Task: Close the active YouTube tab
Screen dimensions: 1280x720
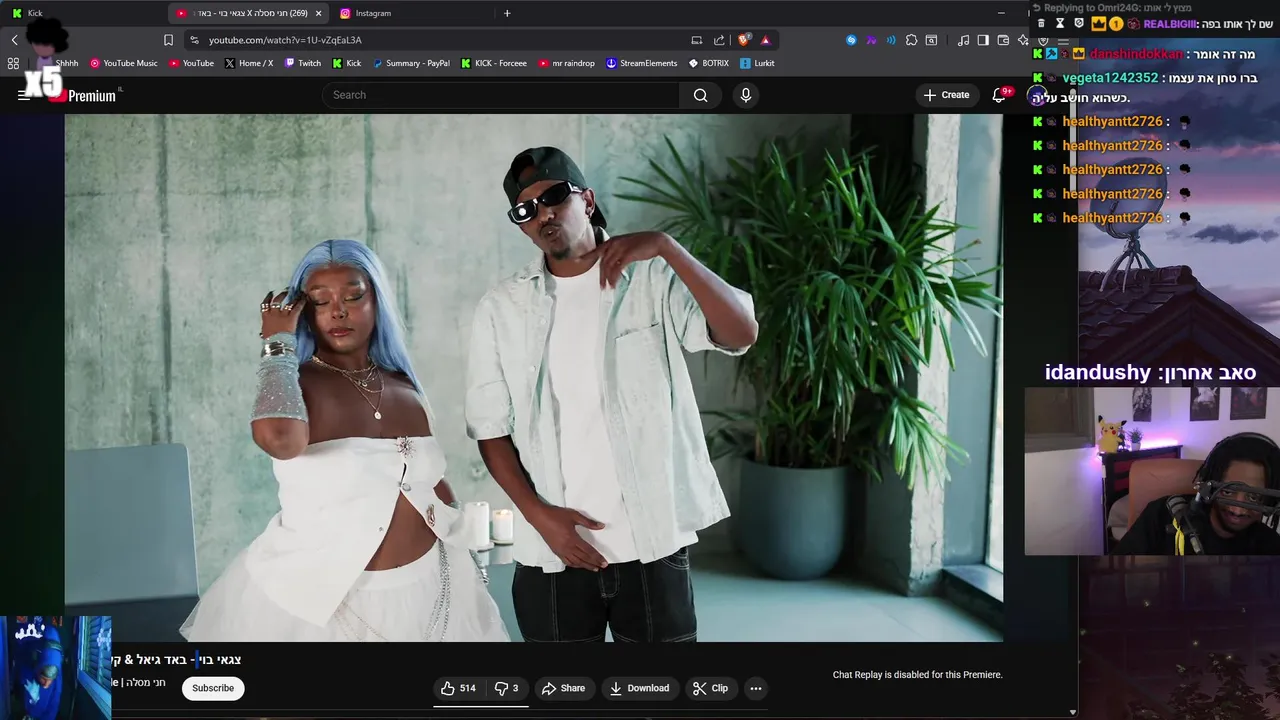Action: (x=319, y=13)
